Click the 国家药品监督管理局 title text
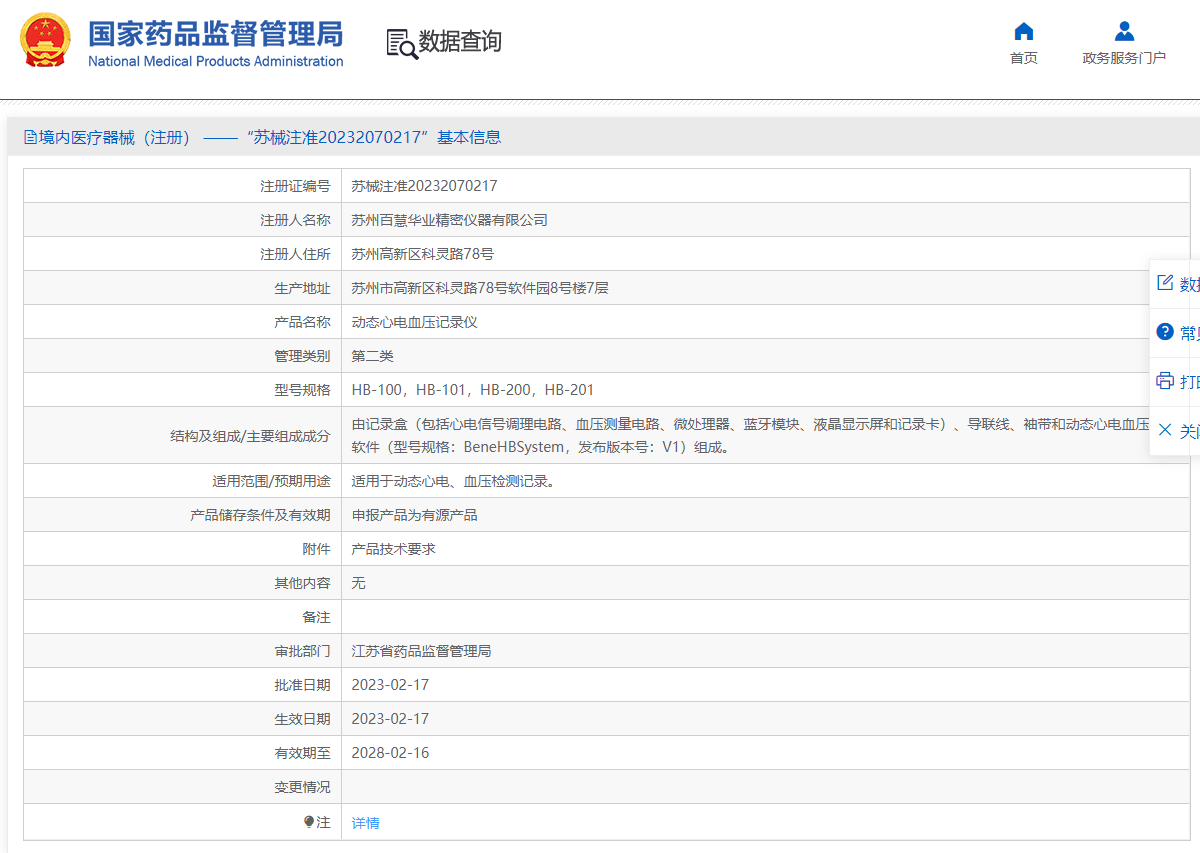Viewport: 1200px width, 853px height. [215, 34]
